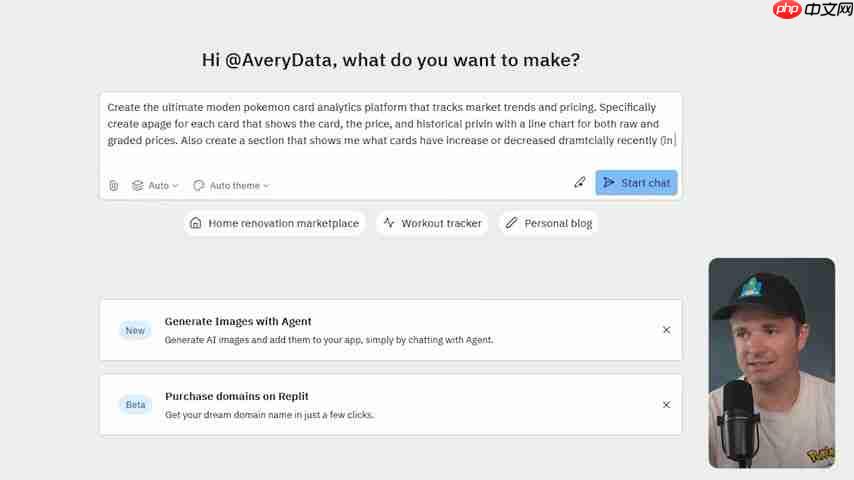Screen dimensions: 854x480
Task: Click the palette icon beside Auto theme
Action: 199,186
